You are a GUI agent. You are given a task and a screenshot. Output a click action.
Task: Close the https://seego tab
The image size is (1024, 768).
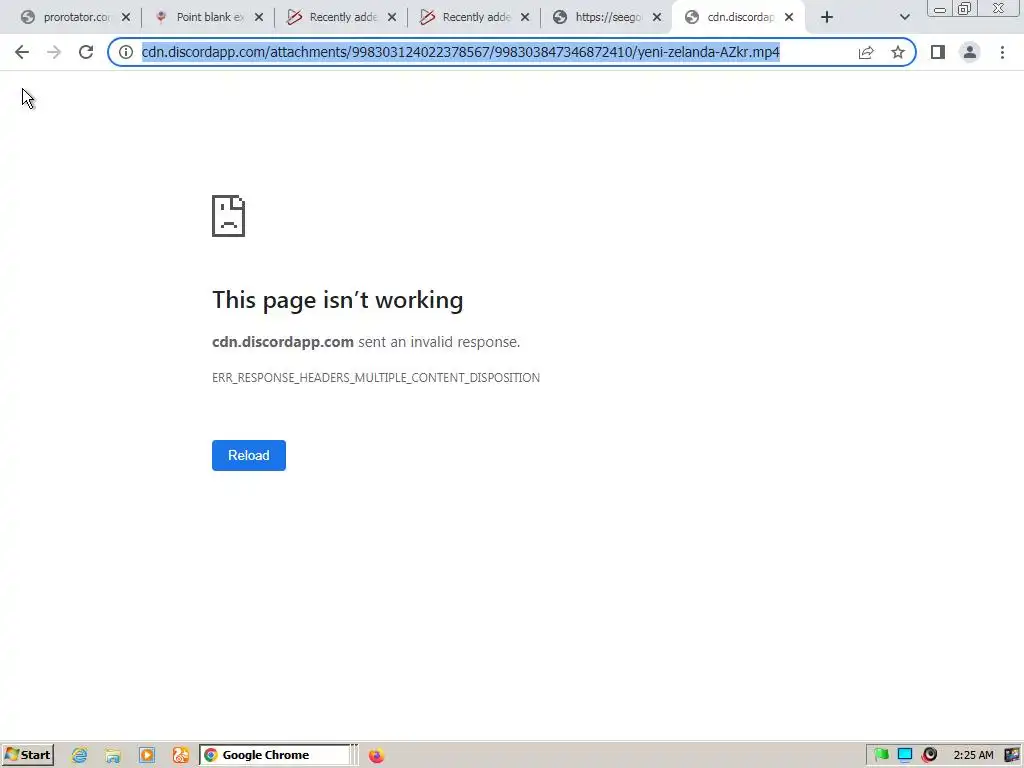tap(658, 18)
